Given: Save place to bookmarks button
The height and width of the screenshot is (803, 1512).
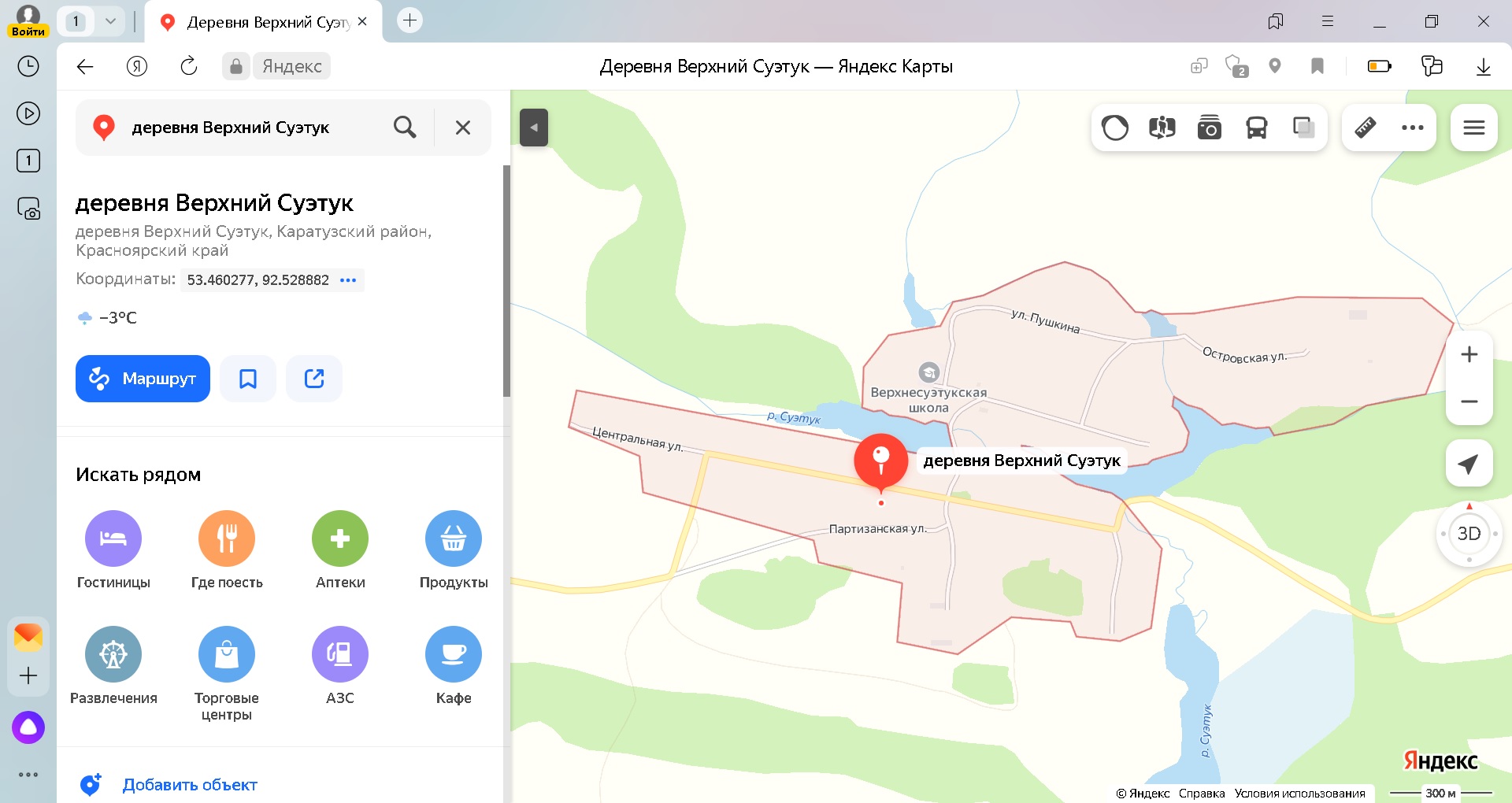Looking at the screenshot, I should 248,379.
